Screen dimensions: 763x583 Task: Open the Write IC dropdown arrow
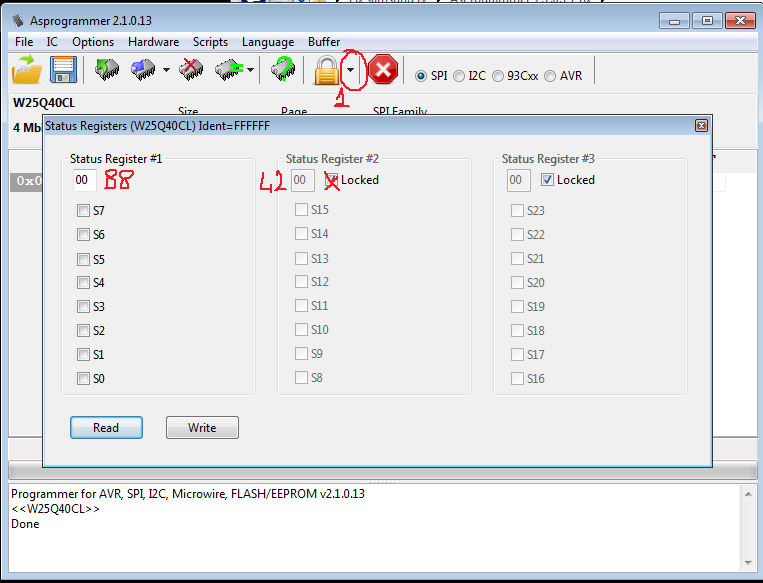[166, 70]
